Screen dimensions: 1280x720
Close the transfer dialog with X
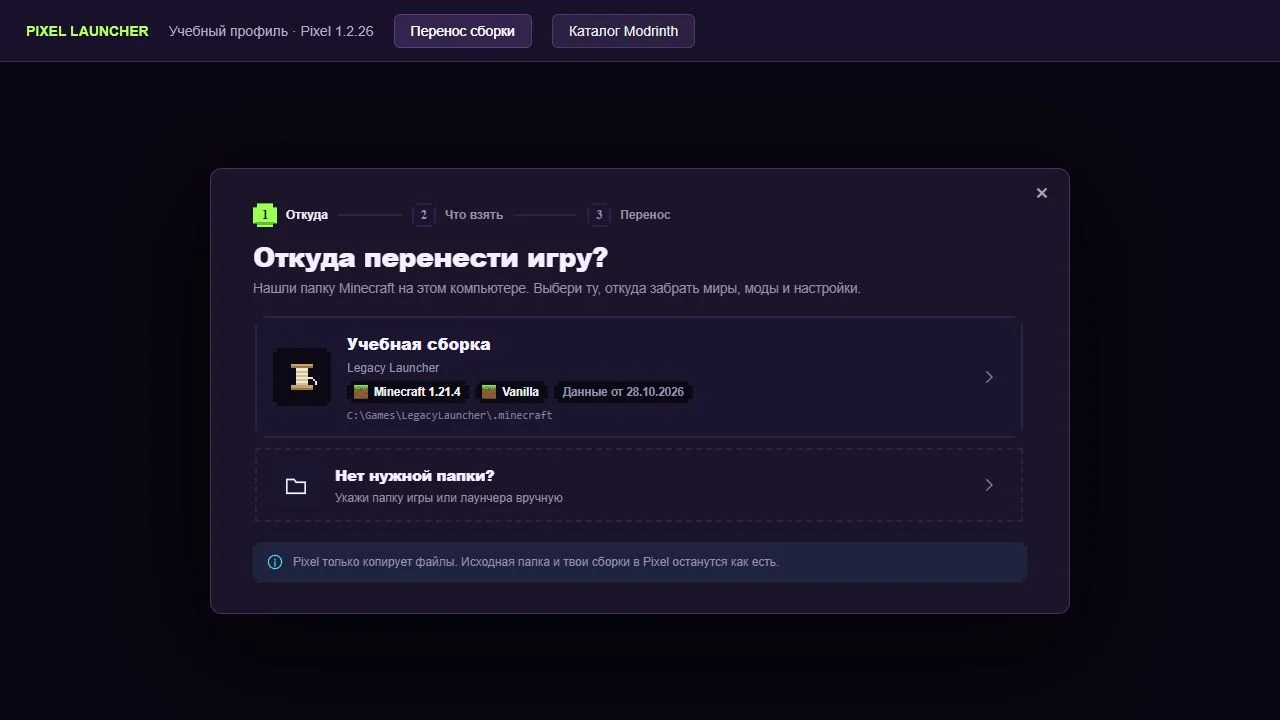[x=1042, y=193]
